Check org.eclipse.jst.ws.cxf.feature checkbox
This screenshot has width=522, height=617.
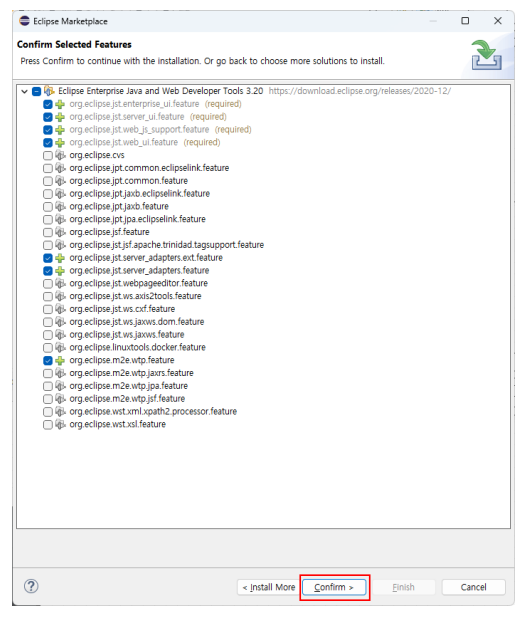point(48,309)
